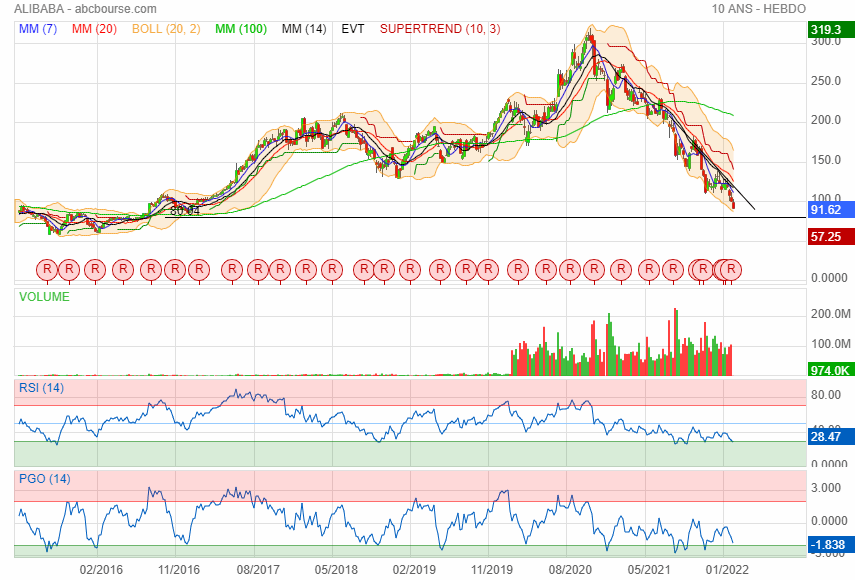Click the PGO (14) panel label

click(45, 479)
